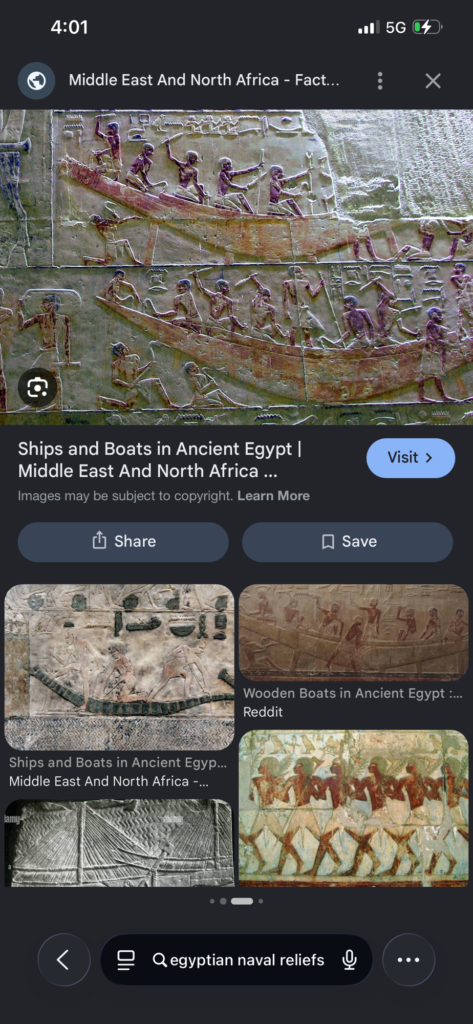This screenshot has height=1024, width=473.
Task: Tap the page indicator dots
Action: pyautogui.click(x=236, y=901)
